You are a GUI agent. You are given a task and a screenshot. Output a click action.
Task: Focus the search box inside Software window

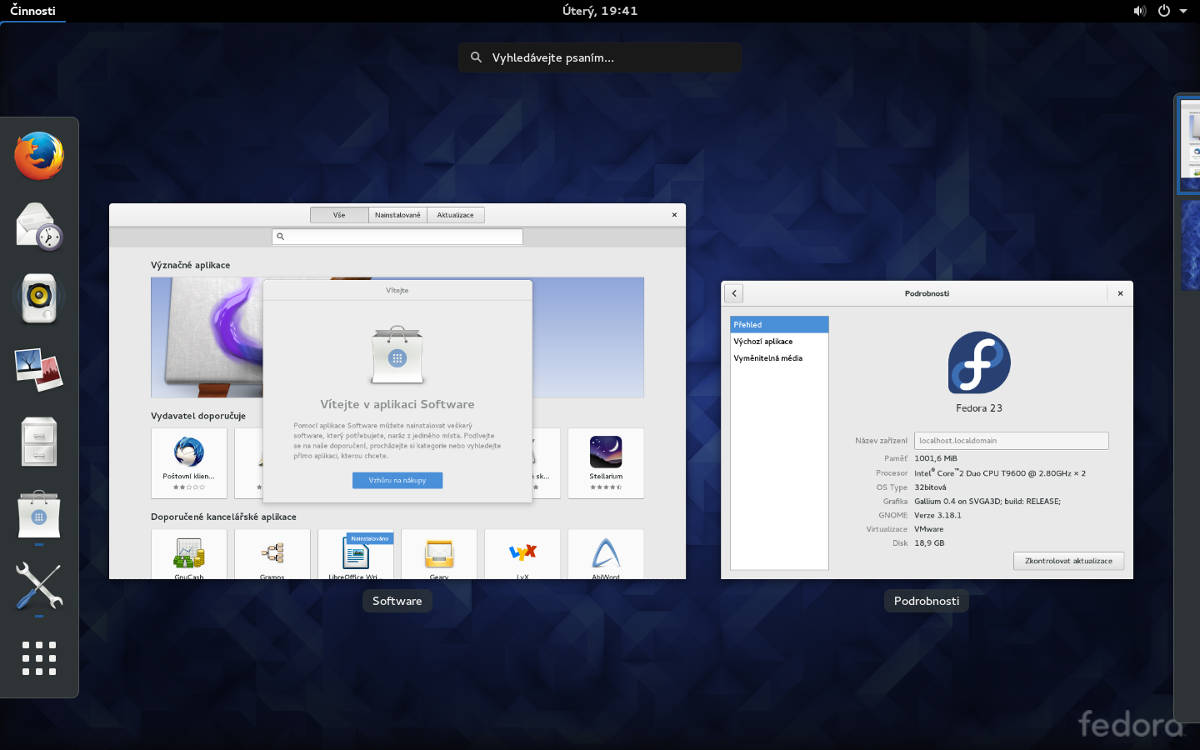coord(397,237)
